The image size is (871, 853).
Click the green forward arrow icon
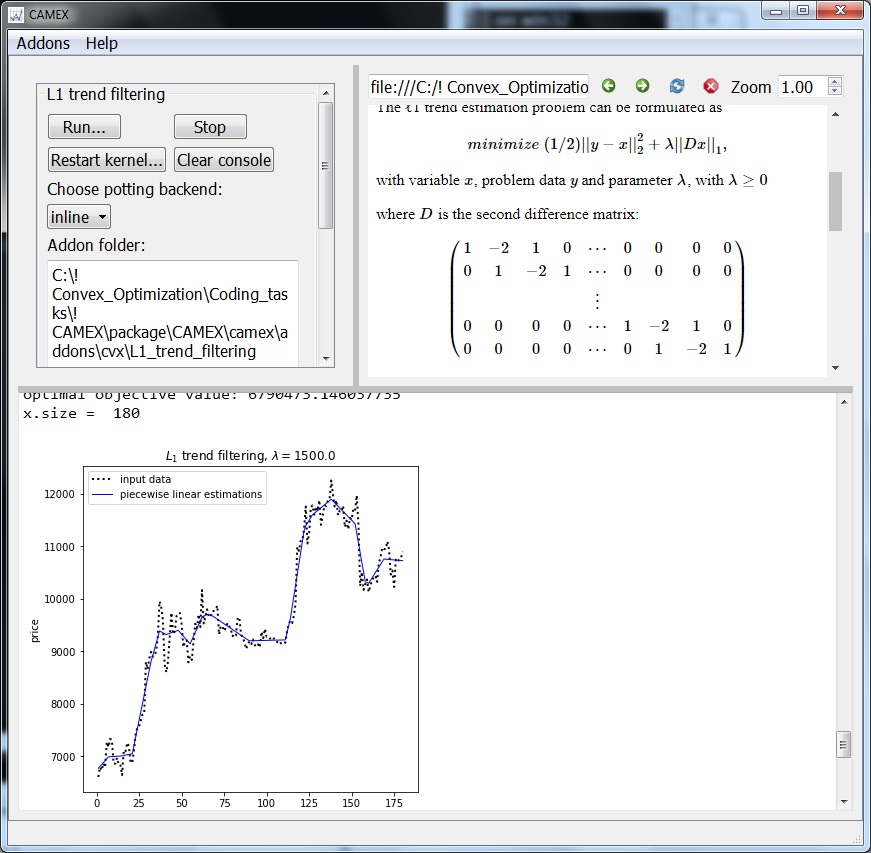(x=642, y=86)
